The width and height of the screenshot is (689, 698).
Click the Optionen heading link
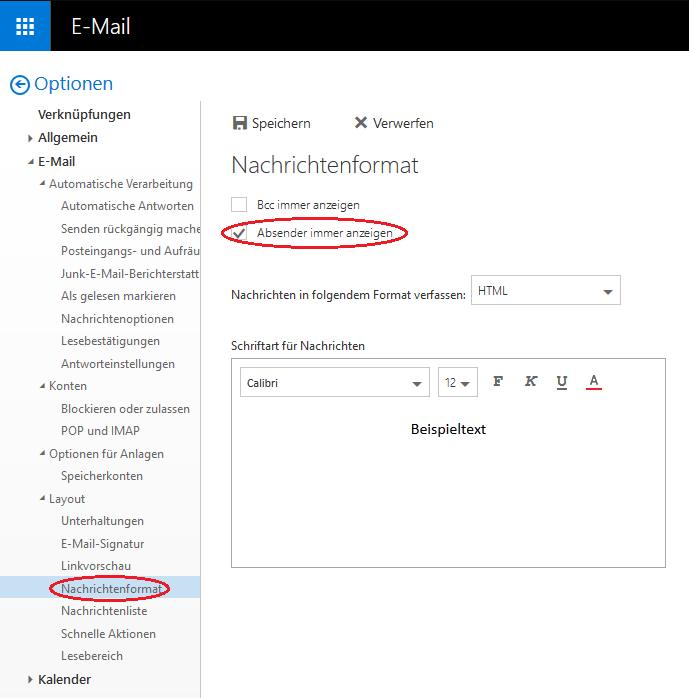(73, 84)
